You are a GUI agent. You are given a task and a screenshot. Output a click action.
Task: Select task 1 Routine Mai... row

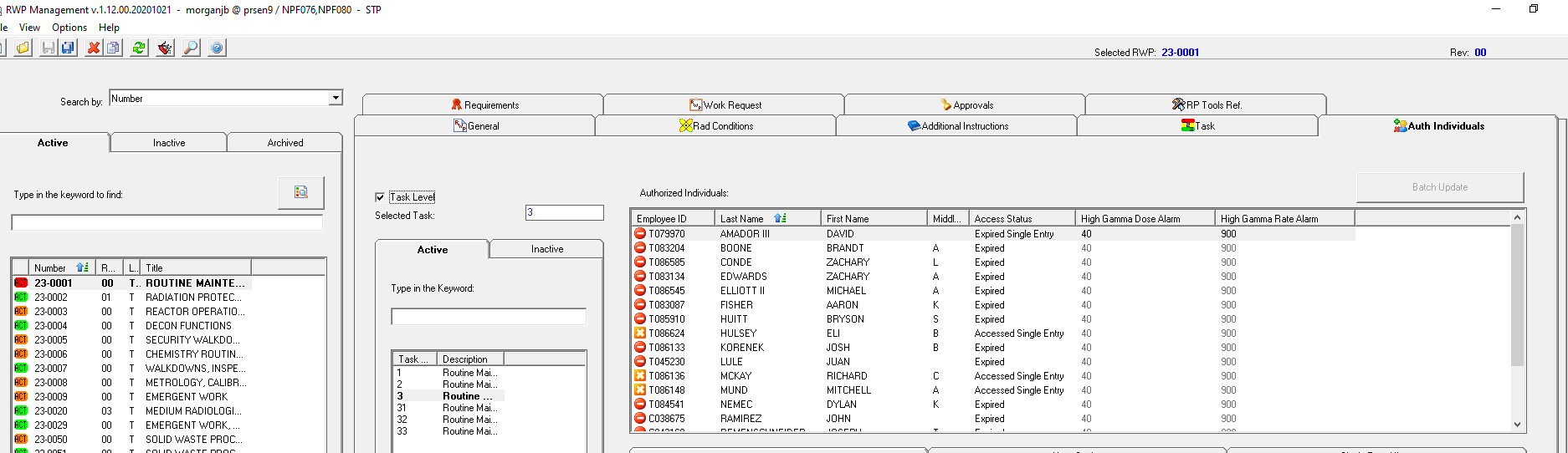pos(448,373)
